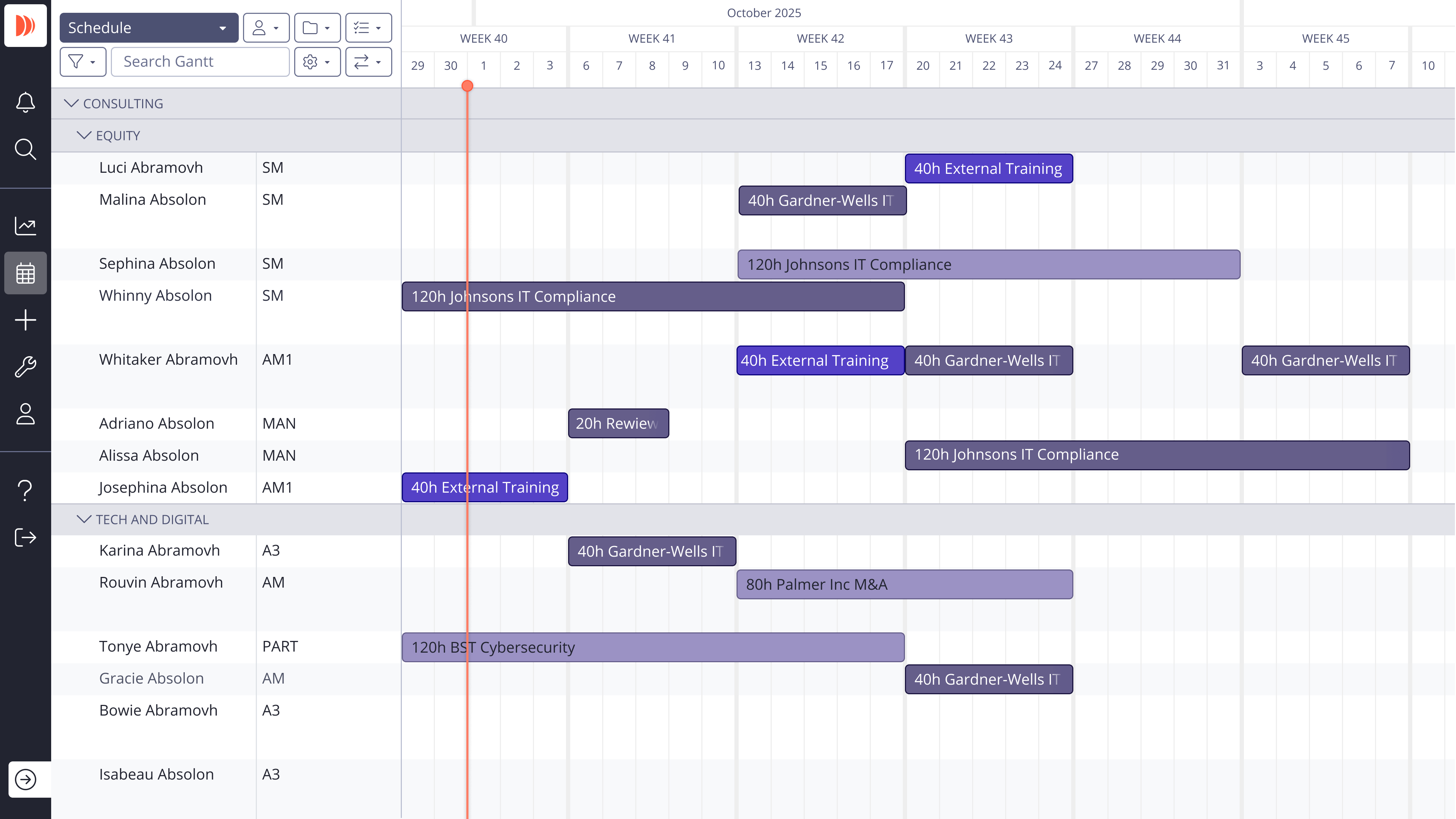Image resolution: width=1456 pixels, height=819 pixels.
Task: Click the plus icon to add a new item
Action: 25,320
